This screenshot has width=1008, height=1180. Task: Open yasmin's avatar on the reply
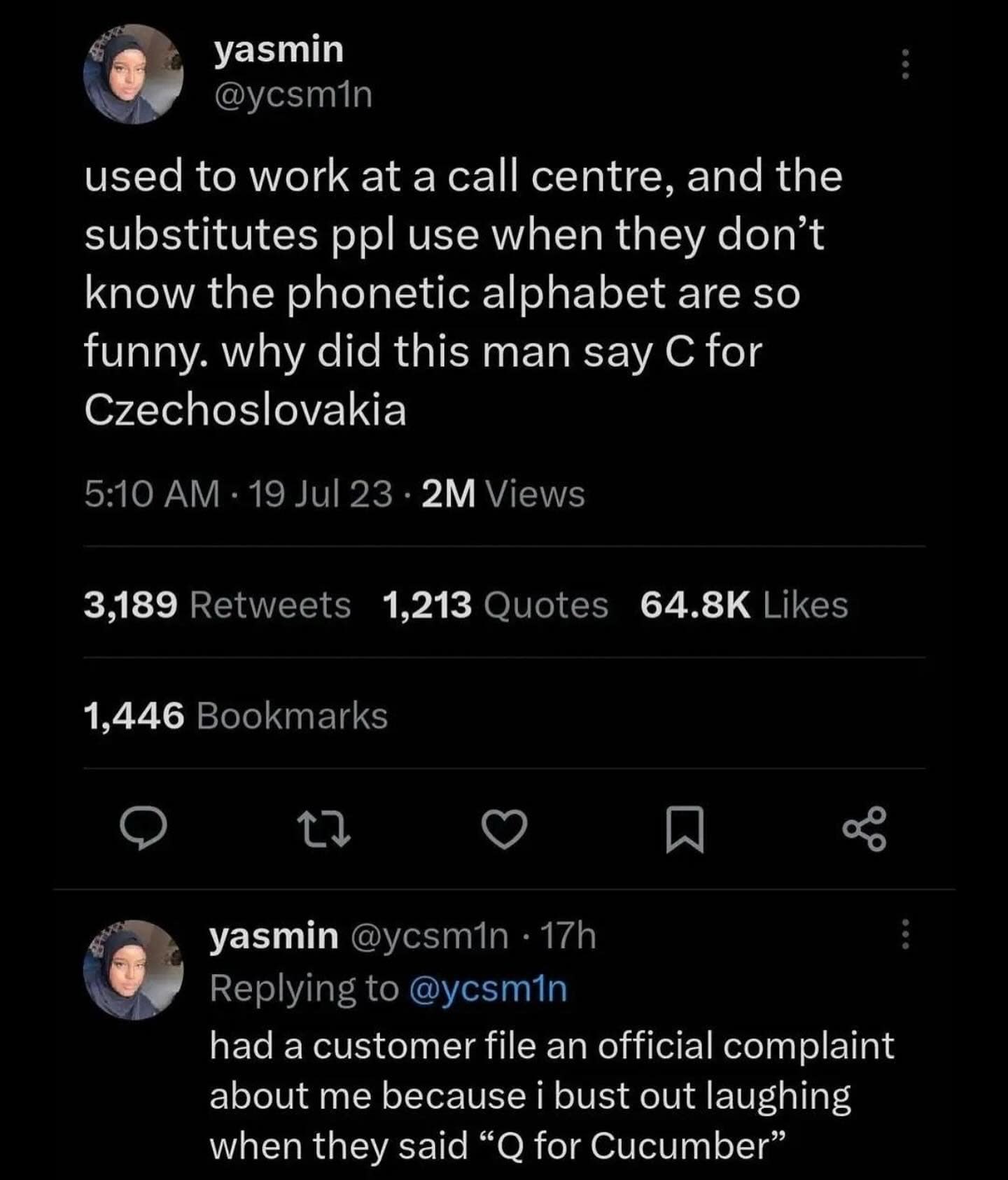click(133, 969)
